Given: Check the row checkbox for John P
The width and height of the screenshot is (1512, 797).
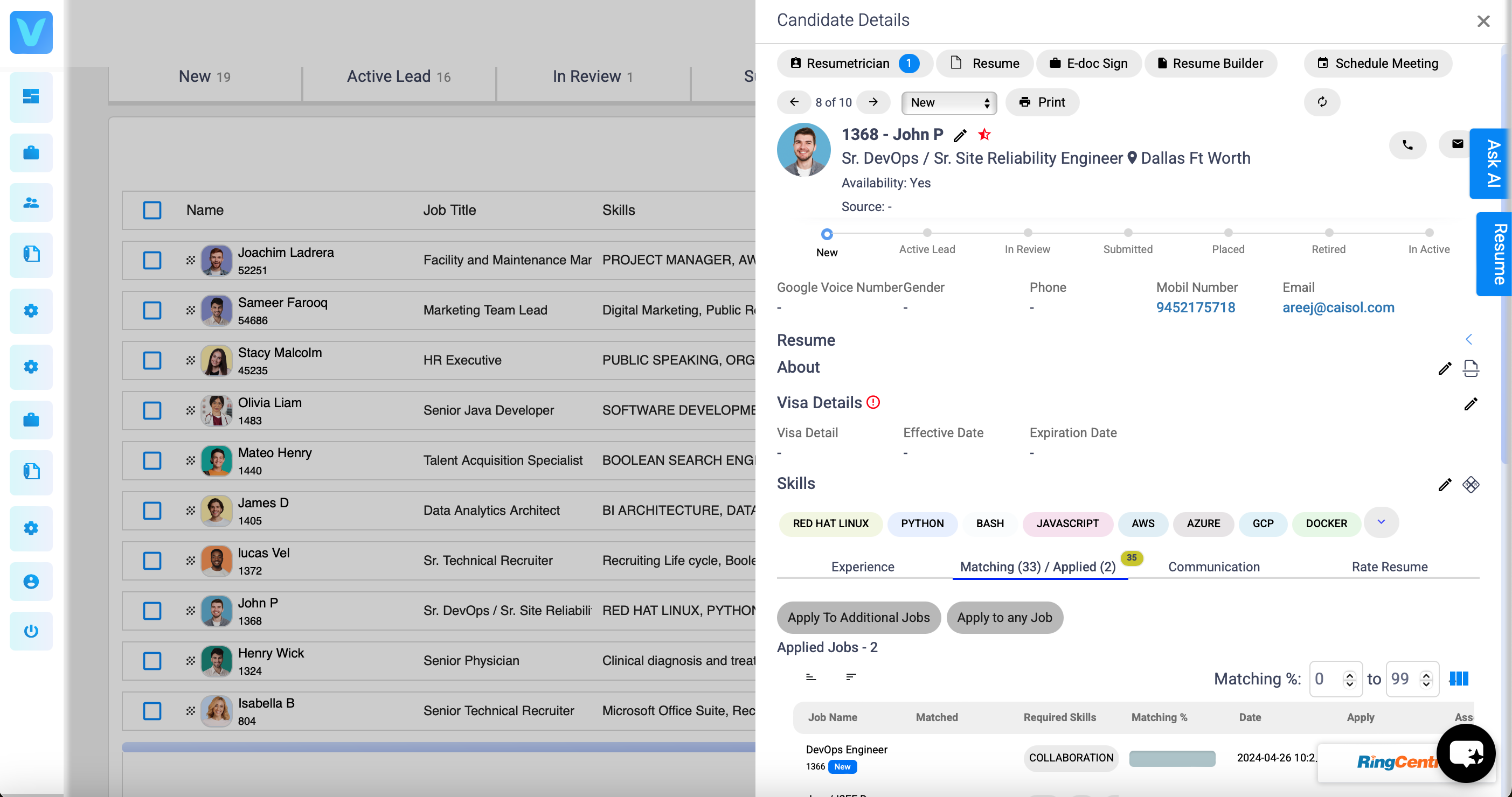Looking at the screenshot, I should click(x=151, y=611).
